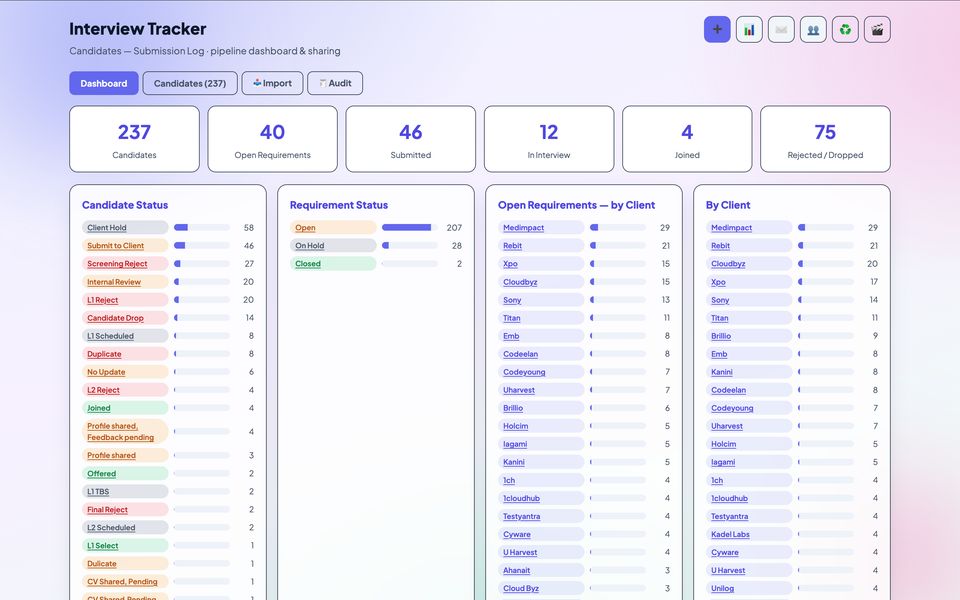The width and height of the screenshot is (960, 600).
Task: Select the 75 Rejected / Dropped card
Action: pyautogui.click(x=825, y=139)
